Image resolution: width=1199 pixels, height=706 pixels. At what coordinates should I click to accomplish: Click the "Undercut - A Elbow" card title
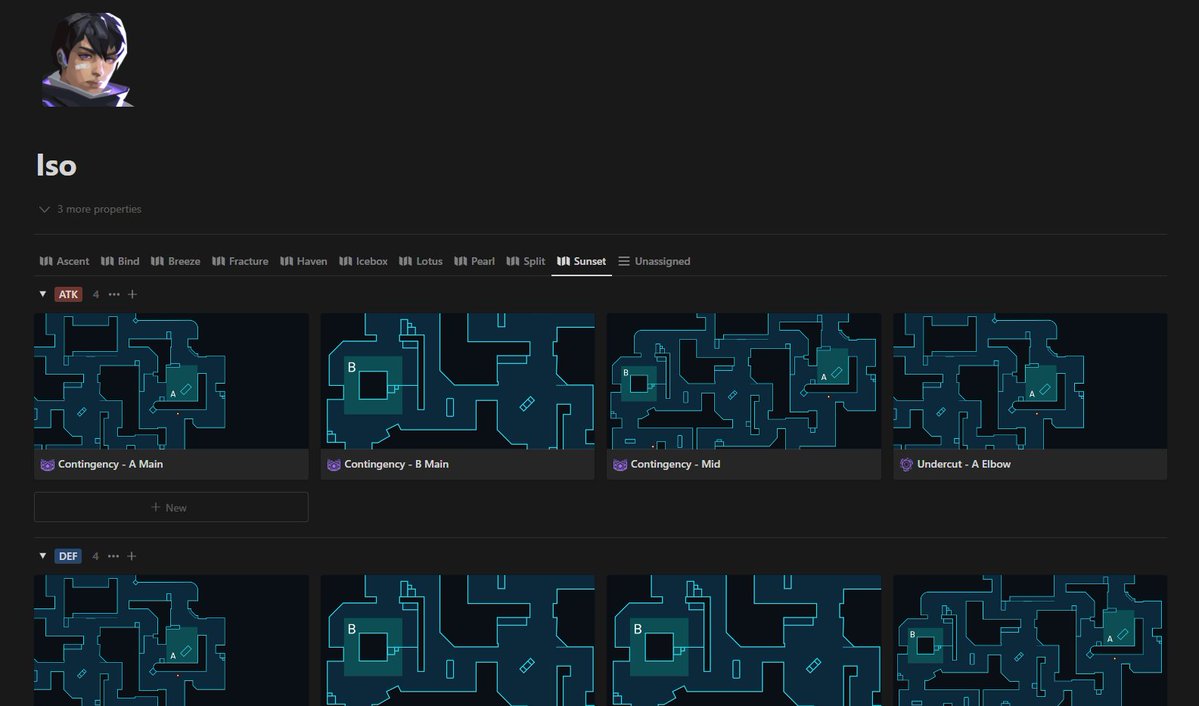(x=963, y=464)
